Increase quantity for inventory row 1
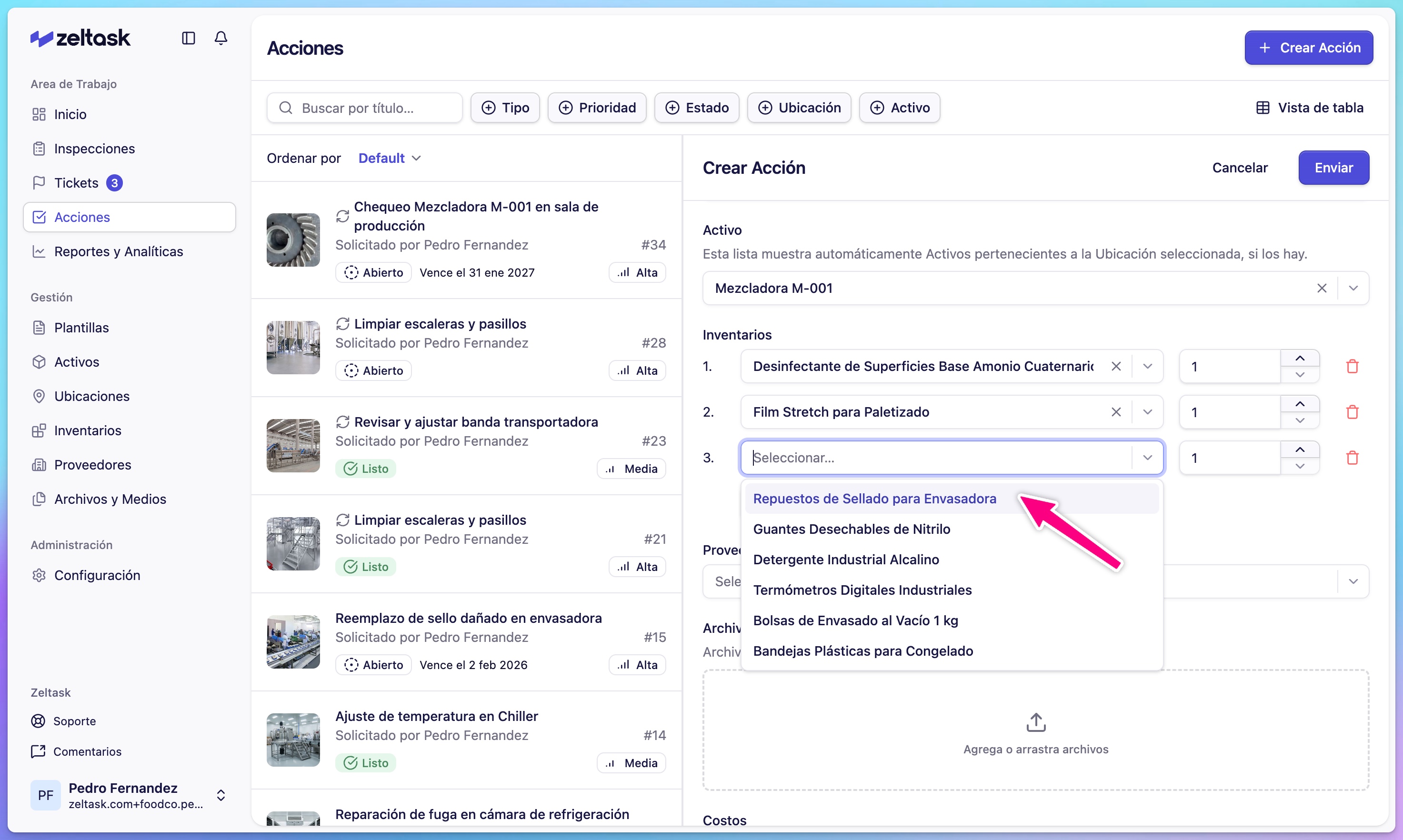Viewport: 1403px width, 840px height. click(1300, 358)
